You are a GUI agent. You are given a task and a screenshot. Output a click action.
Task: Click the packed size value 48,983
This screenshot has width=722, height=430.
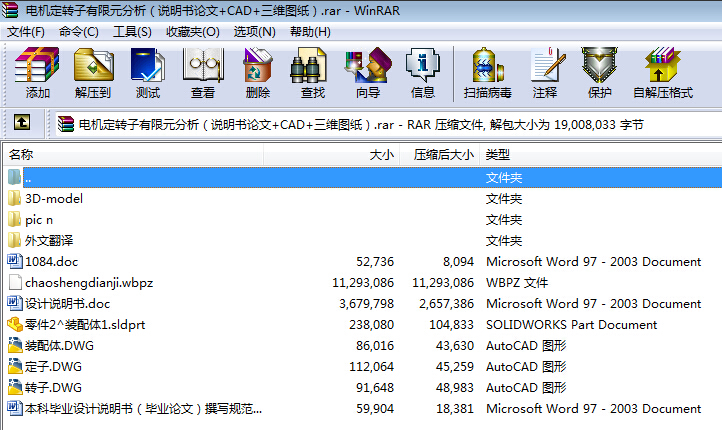tap(455, 388)
